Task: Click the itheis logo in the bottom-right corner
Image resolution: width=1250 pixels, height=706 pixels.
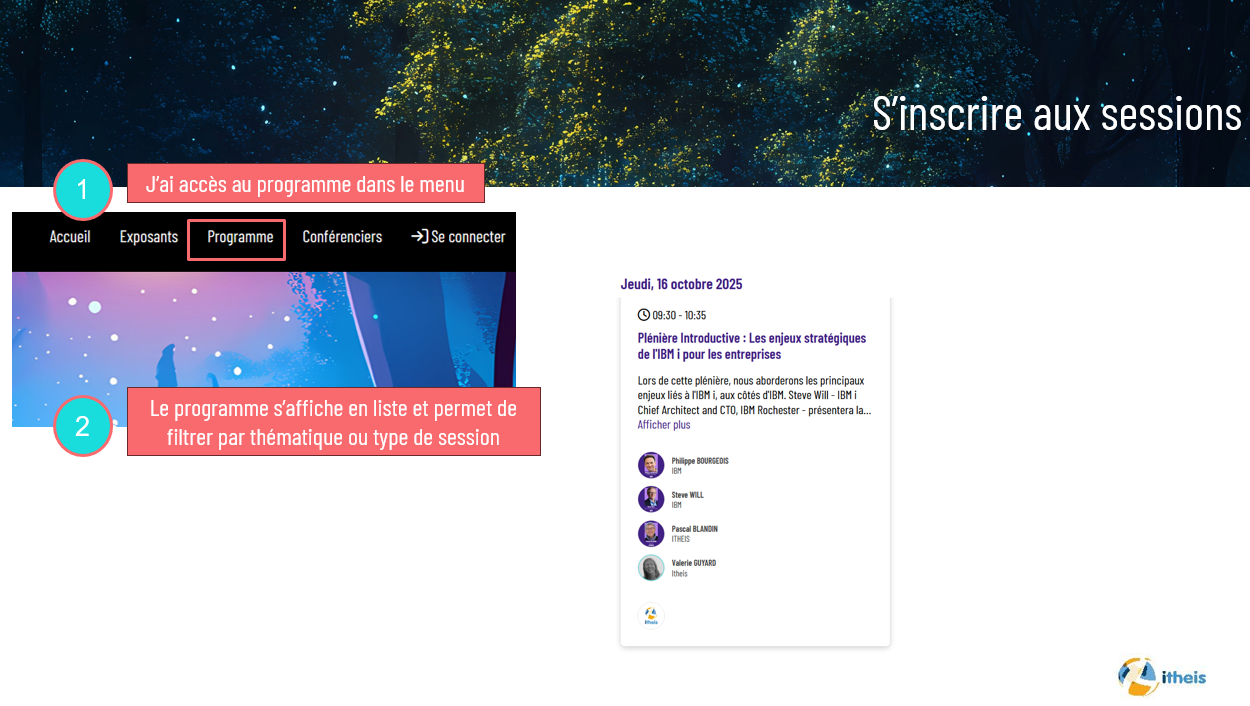Action: pos(1161,677)
